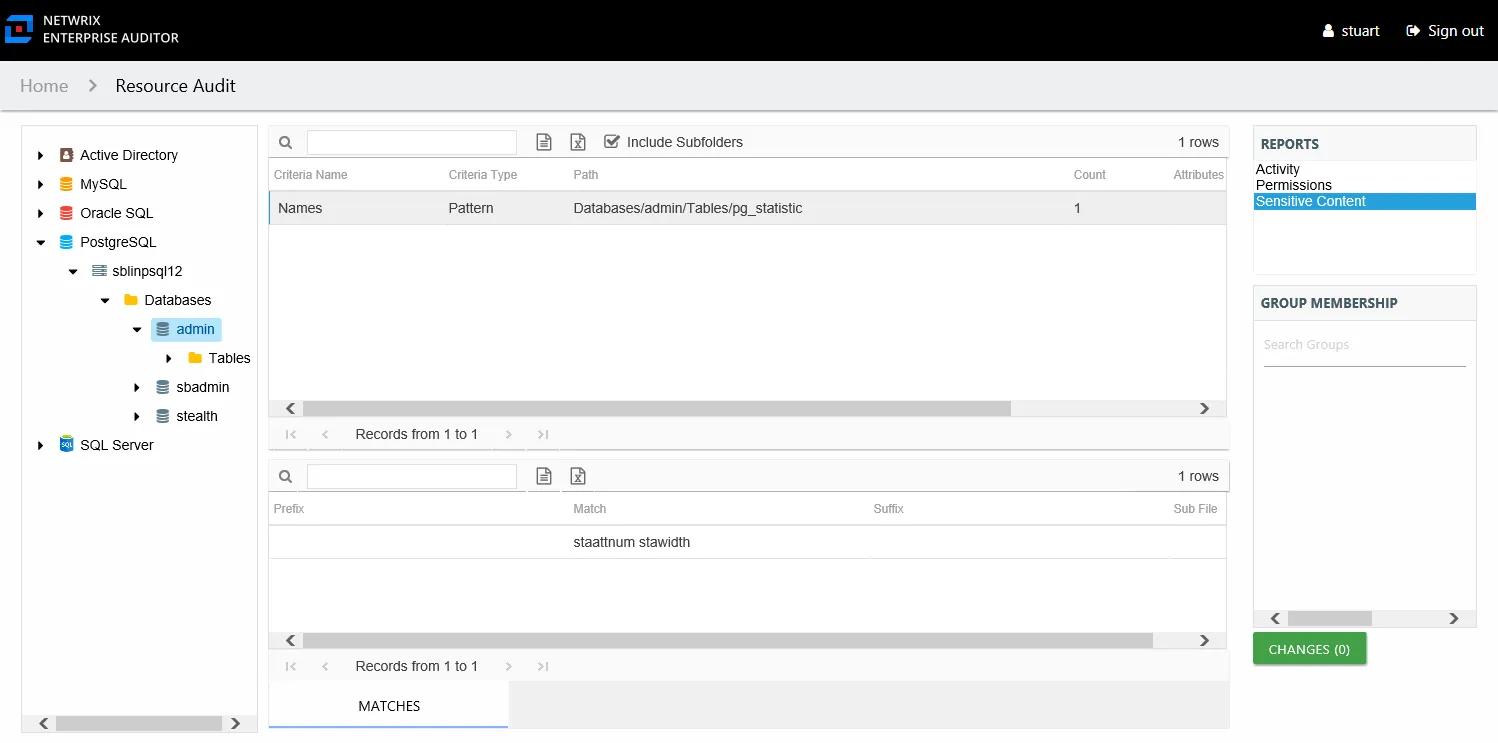Select the Databases/admin/Tables/pg_statistic path cell
1498x743 pixels.
688,208
